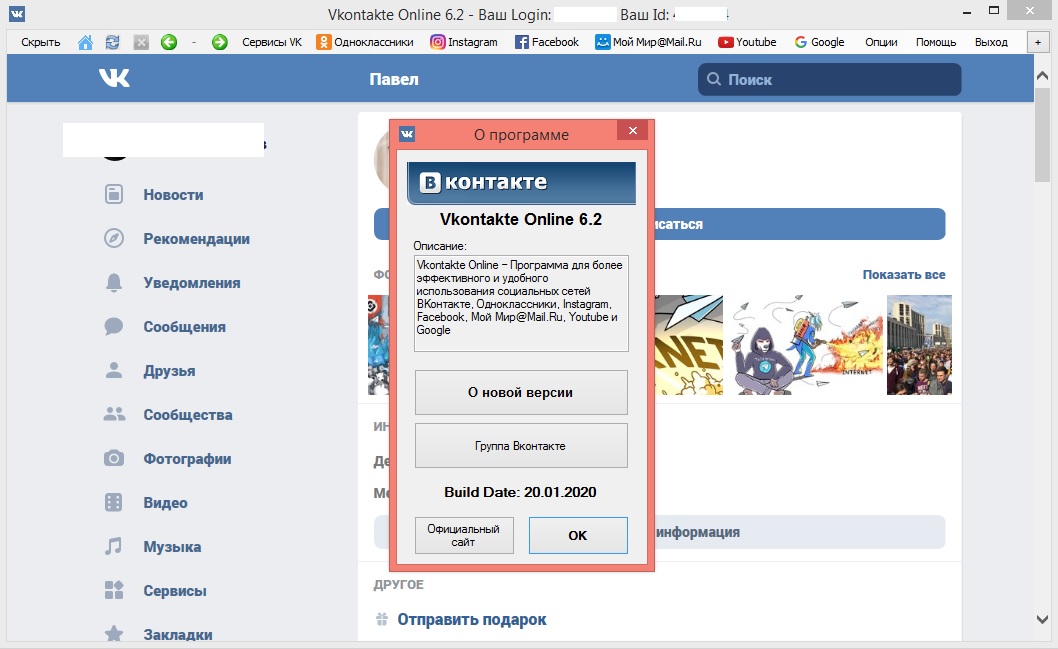
Task: Click the scrollbar up arrow
Action: (1042, 76)
